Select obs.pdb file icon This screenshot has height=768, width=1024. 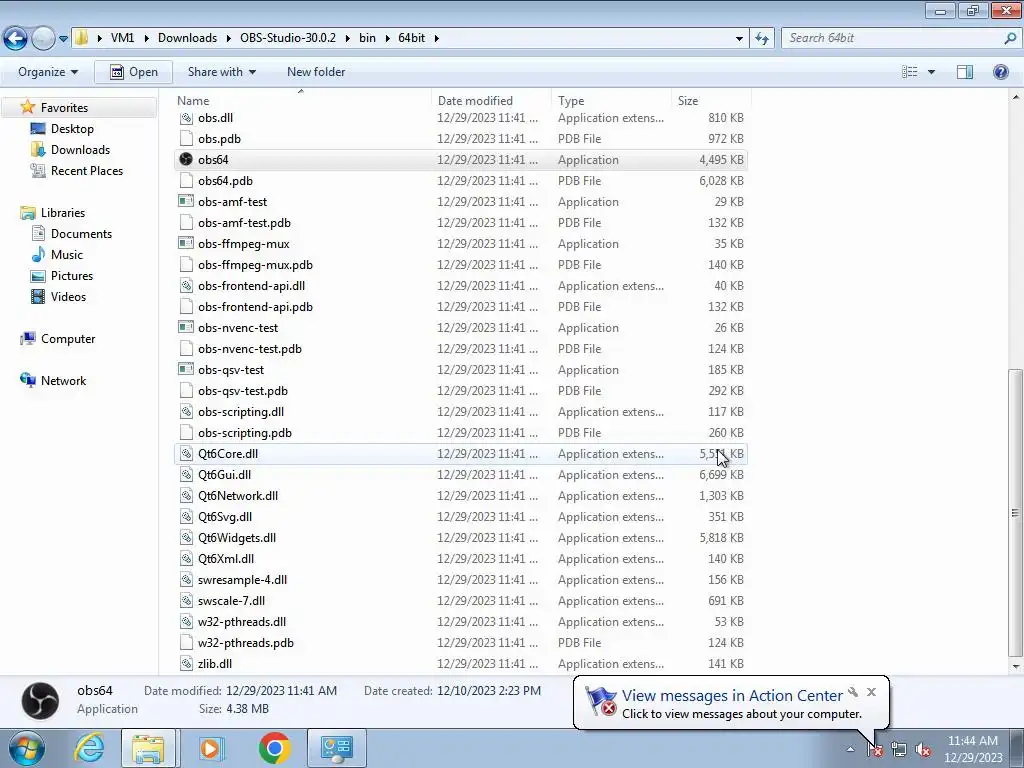click(186, 138)
